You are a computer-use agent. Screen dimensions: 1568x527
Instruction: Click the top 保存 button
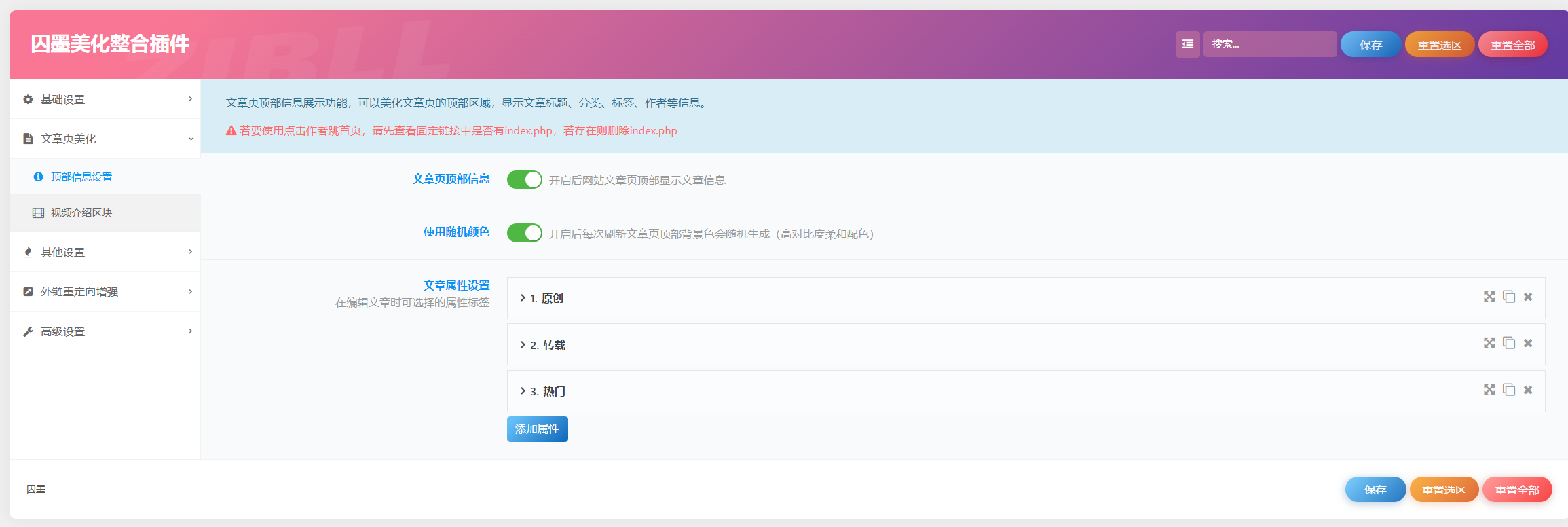1370,45
